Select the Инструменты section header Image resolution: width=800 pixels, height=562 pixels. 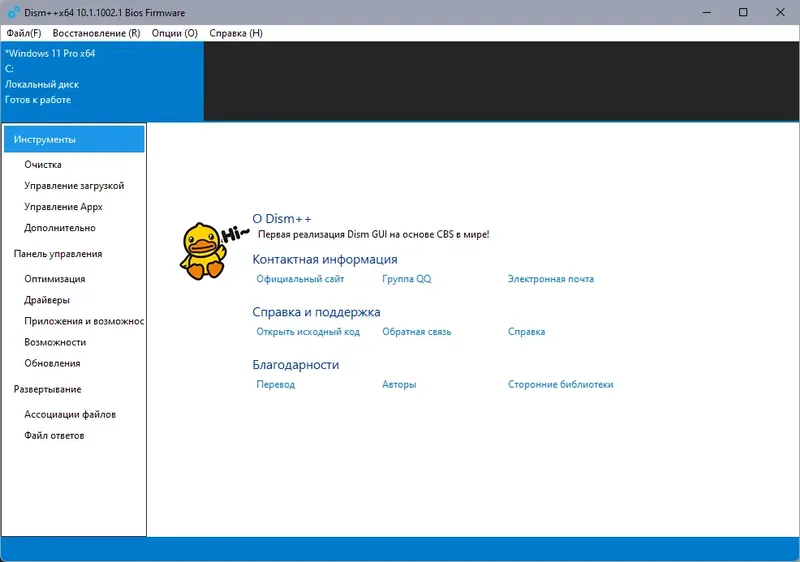[x=74, y=139]
